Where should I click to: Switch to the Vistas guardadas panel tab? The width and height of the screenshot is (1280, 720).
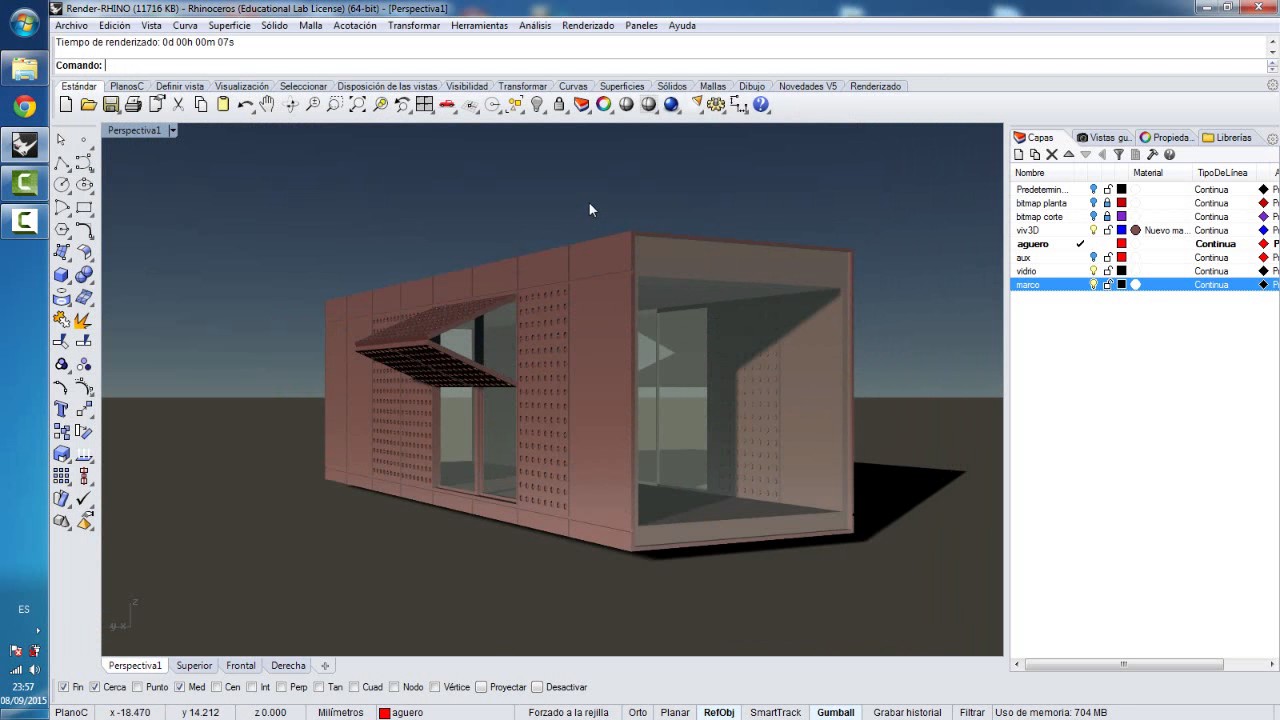pyautogui.click(x=1103, y=138)
